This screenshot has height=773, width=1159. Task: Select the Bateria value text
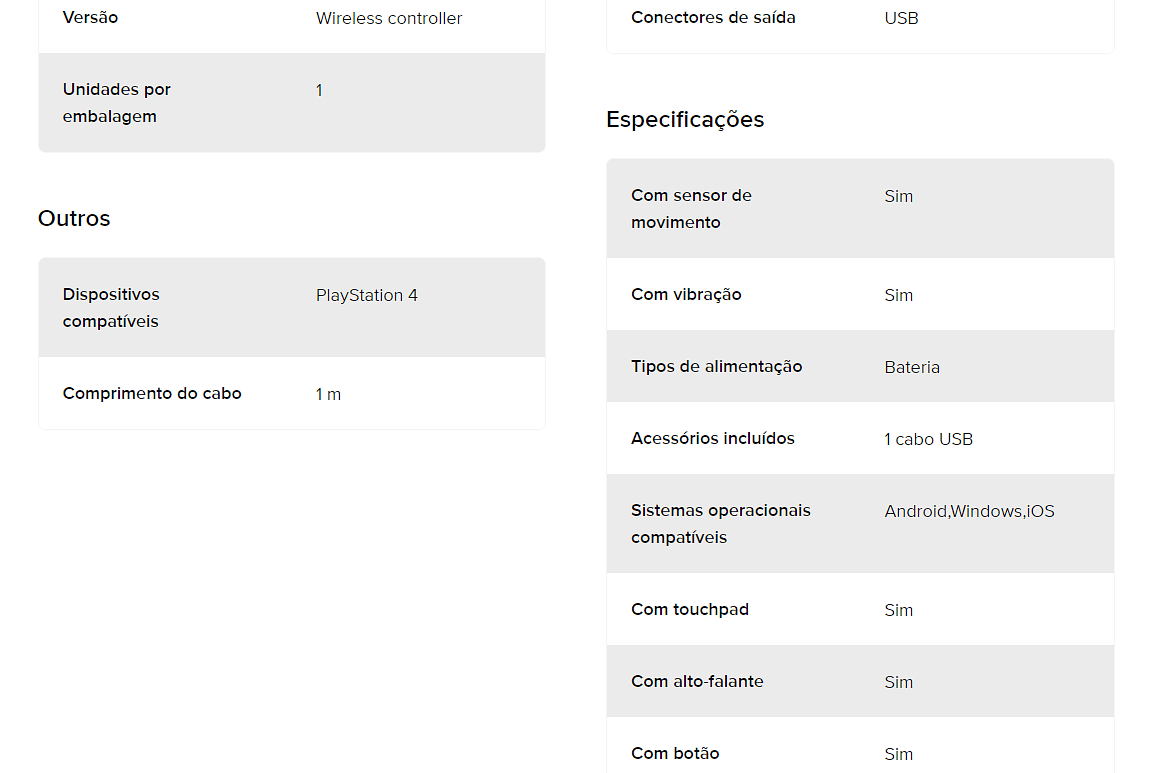912,367
